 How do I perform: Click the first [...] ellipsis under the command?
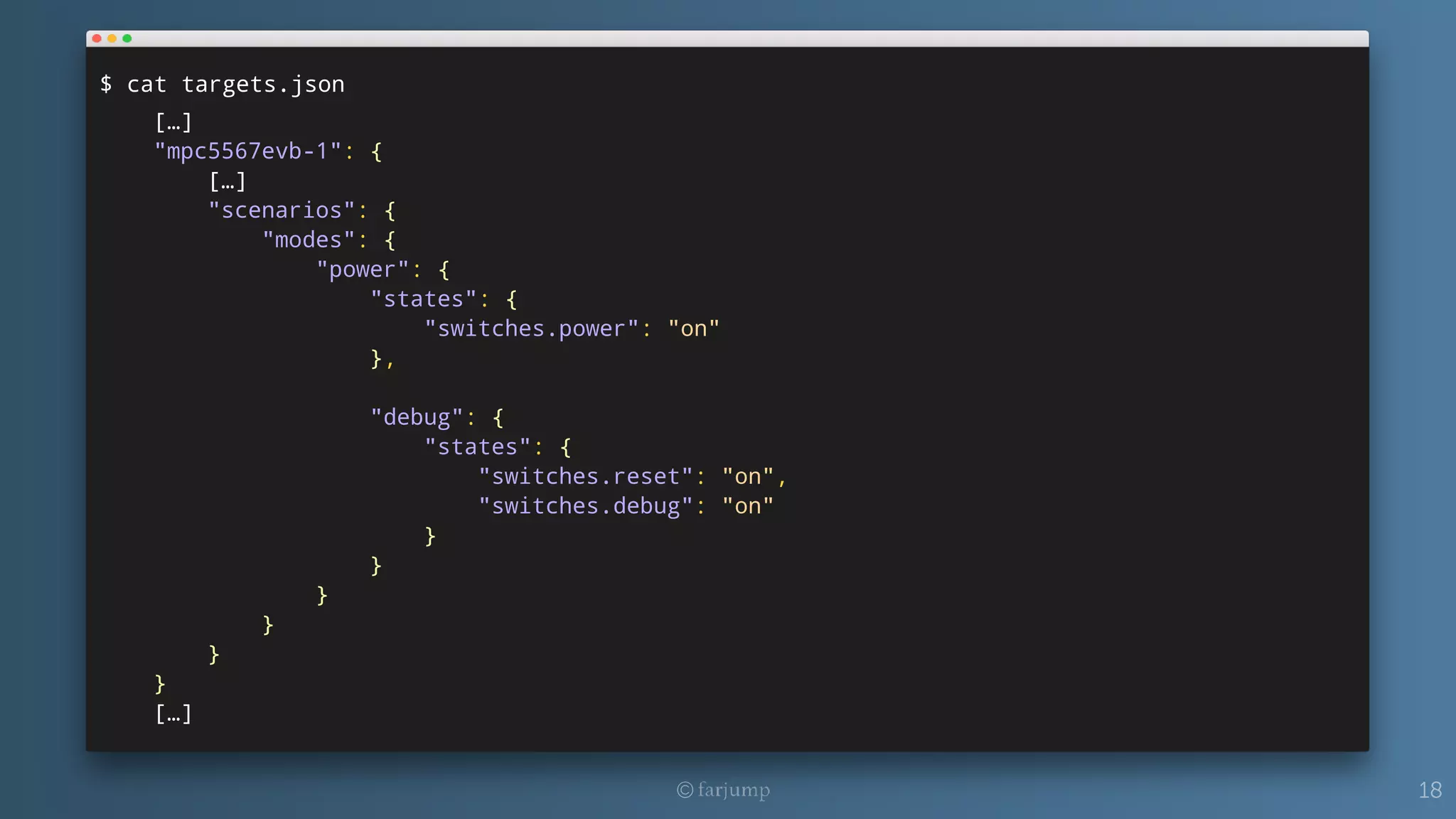(173, 122)
